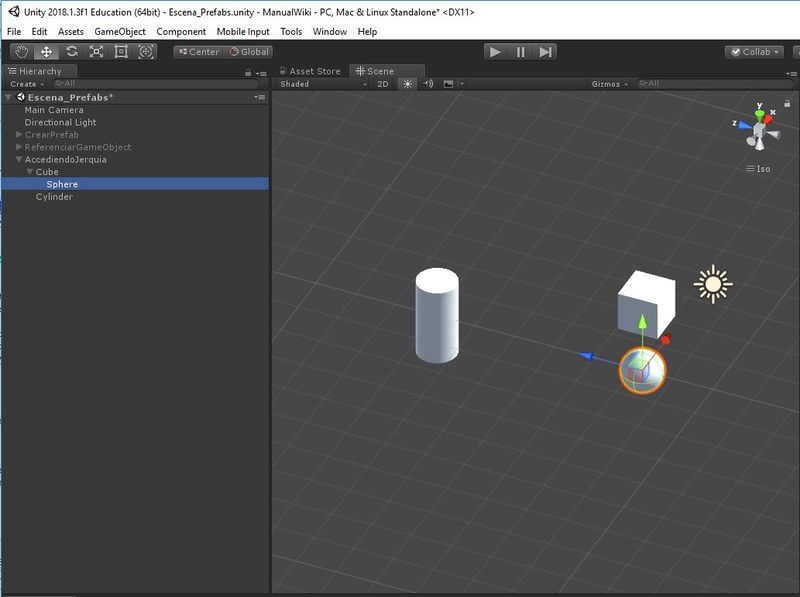Toggle scene lighting sun icon
800x597 pixels.
(407, 84)
